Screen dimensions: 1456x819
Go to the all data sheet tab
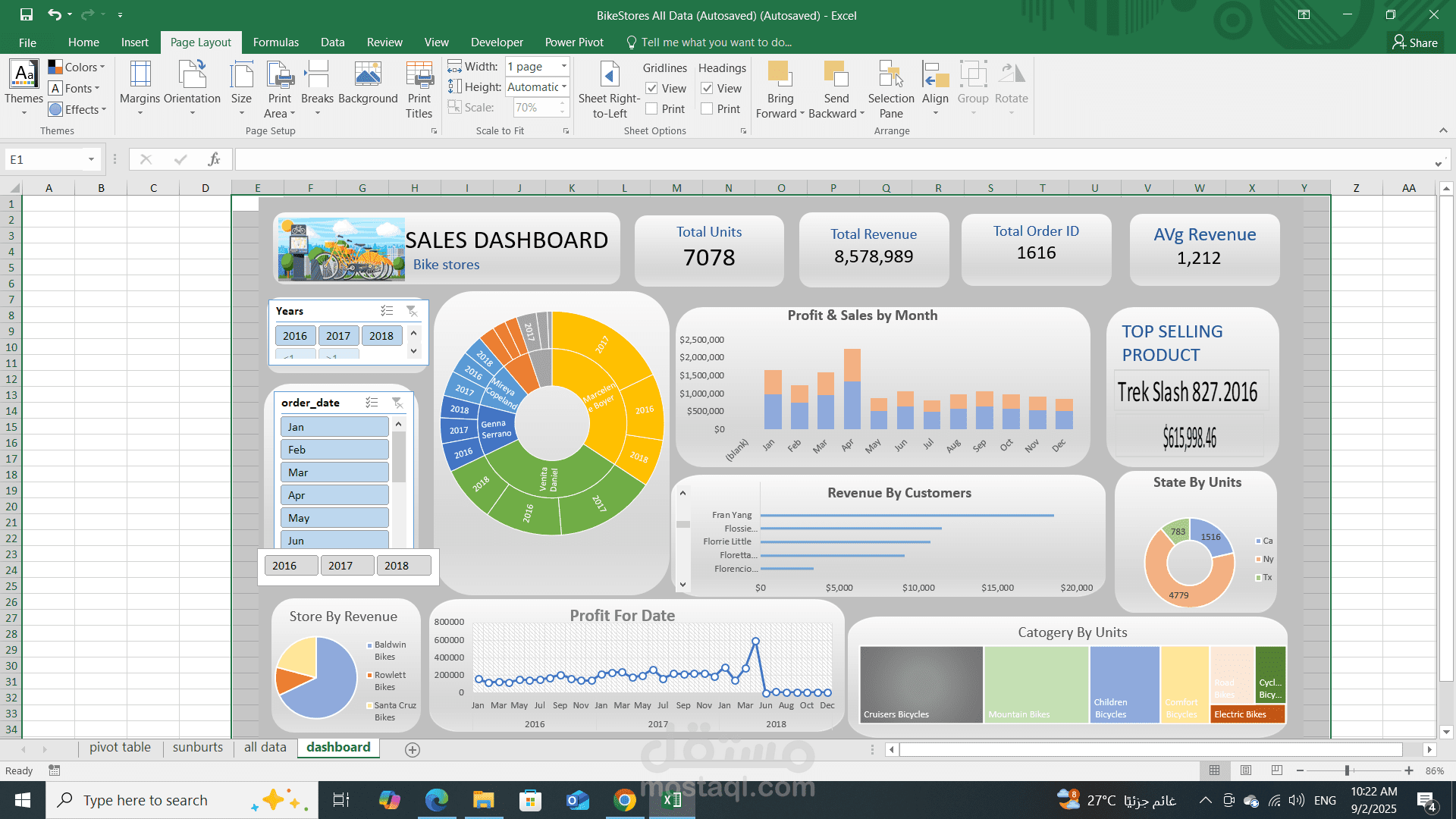[265, 748]
